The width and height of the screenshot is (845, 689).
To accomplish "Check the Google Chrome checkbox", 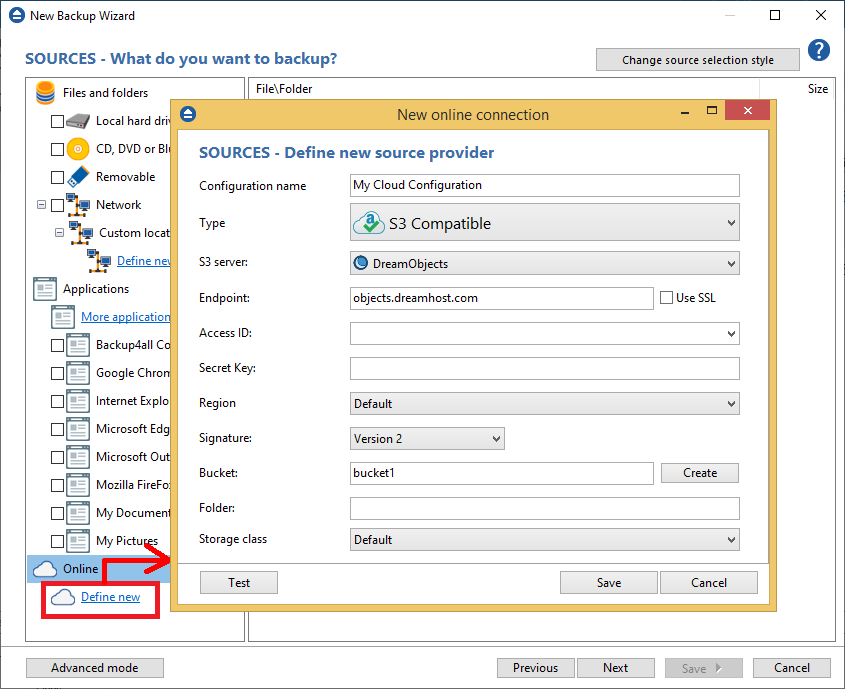I will pos(58,373).
